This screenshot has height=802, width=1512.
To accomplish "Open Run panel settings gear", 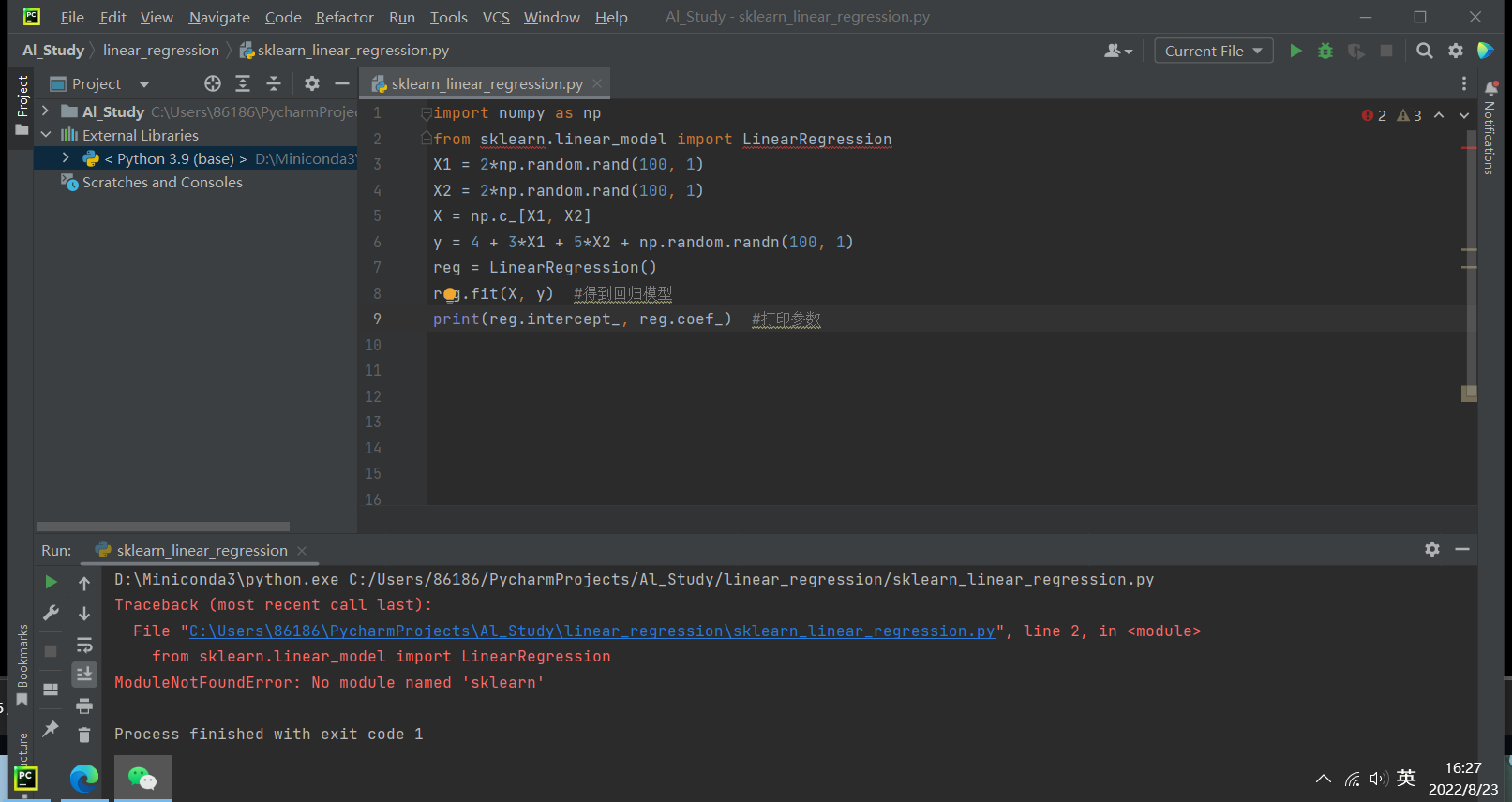I will (x=1432, y=549).
